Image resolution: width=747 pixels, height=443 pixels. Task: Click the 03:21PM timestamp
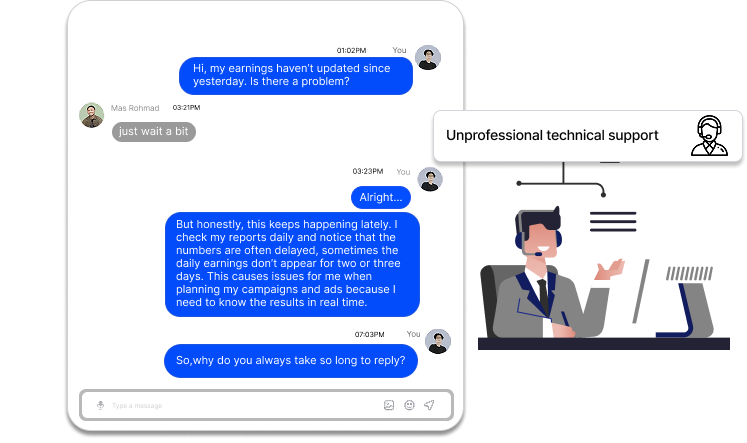click(x=186, y=108)
